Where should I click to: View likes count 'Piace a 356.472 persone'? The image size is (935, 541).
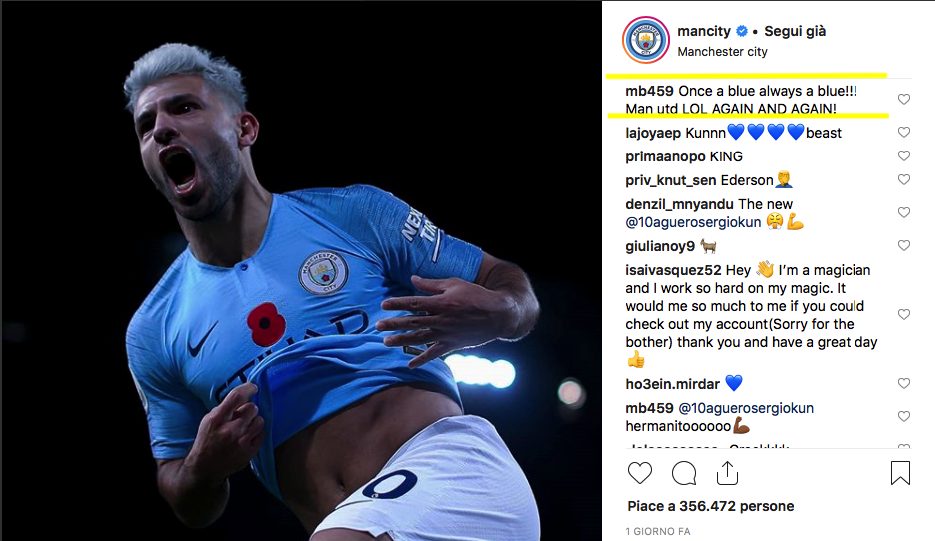tap(711, 506)
